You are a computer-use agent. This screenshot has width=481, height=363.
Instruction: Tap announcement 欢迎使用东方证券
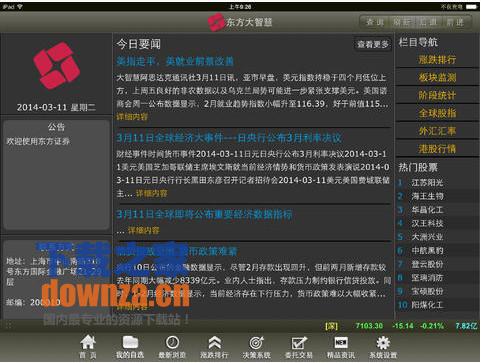(38, 141)
